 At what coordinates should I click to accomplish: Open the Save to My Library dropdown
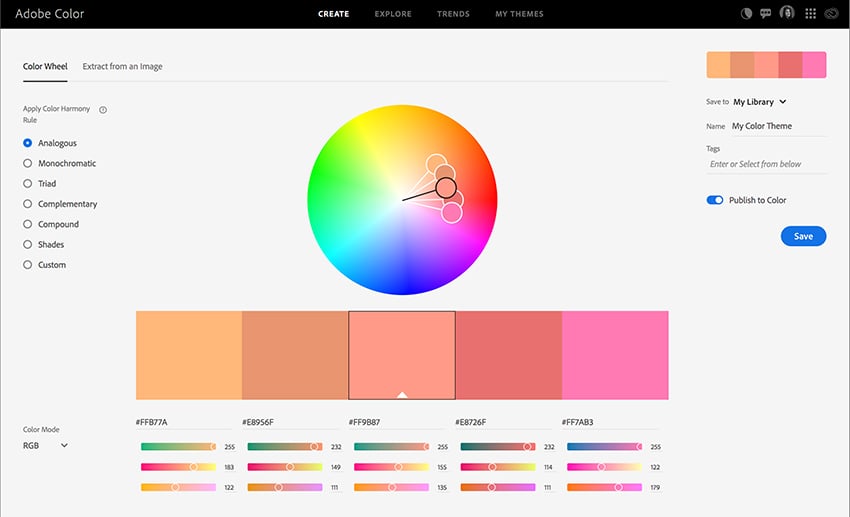coord(759,102)
